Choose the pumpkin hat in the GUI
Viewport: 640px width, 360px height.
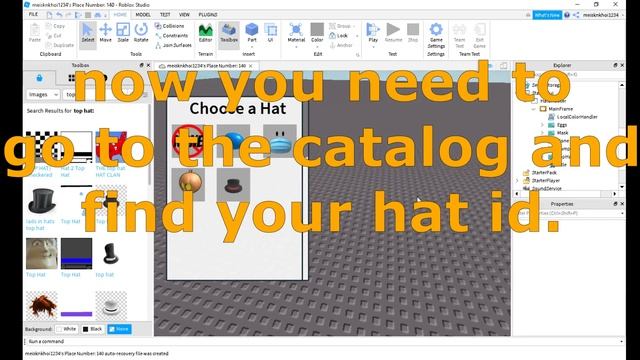(x=188, y=184)
